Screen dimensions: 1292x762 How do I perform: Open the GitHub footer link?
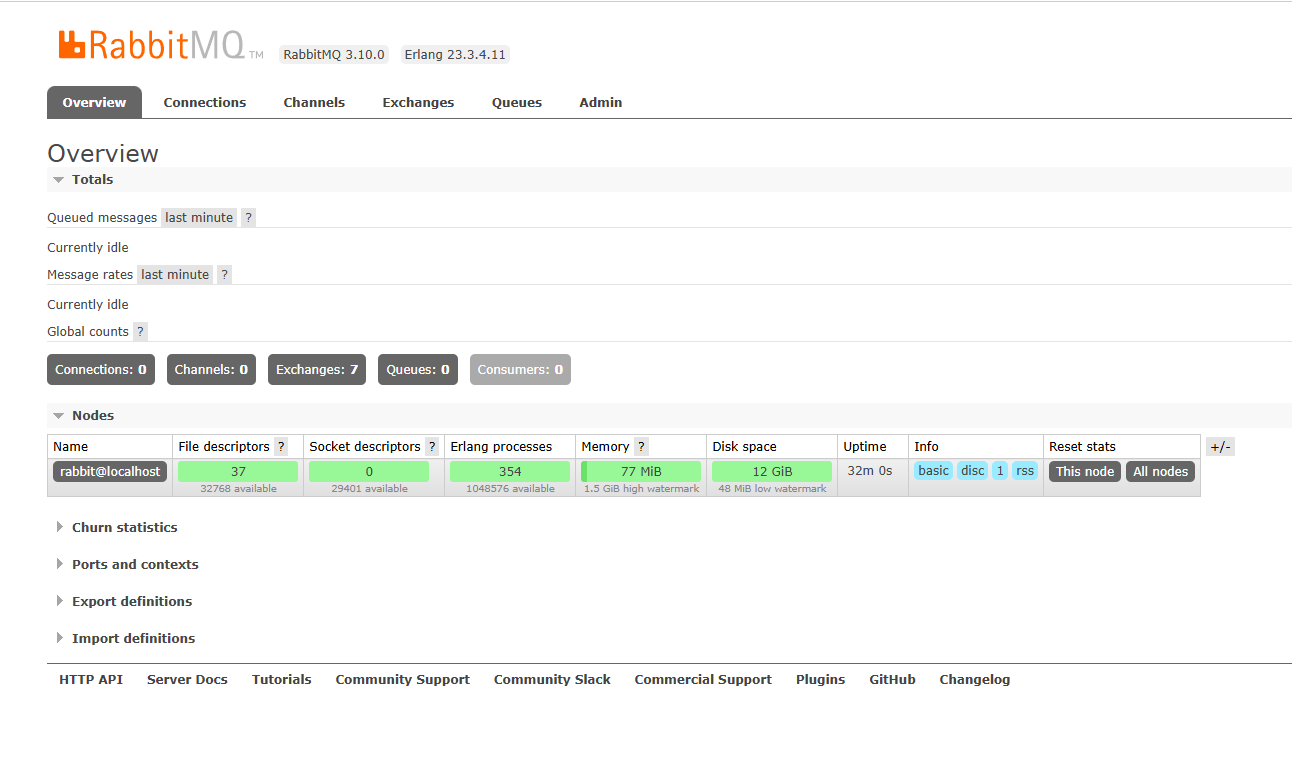tap(892, 679)
